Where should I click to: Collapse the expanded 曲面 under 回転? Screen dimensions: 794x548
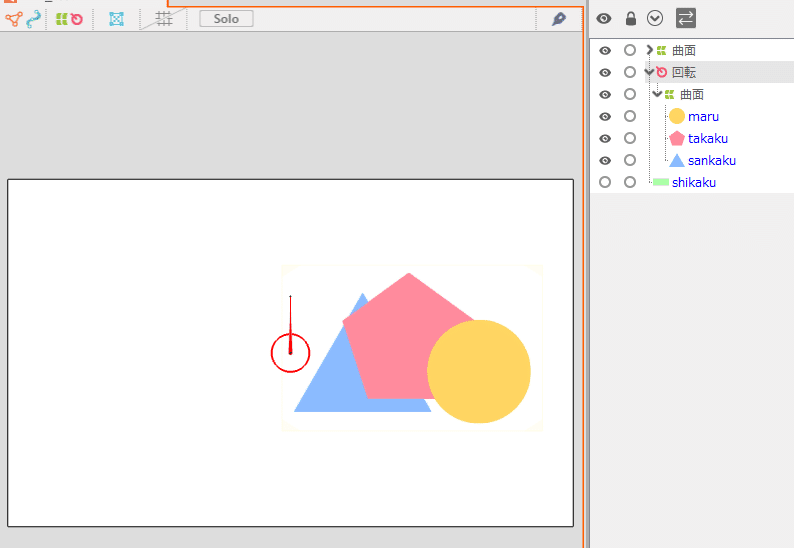[657, 94]
